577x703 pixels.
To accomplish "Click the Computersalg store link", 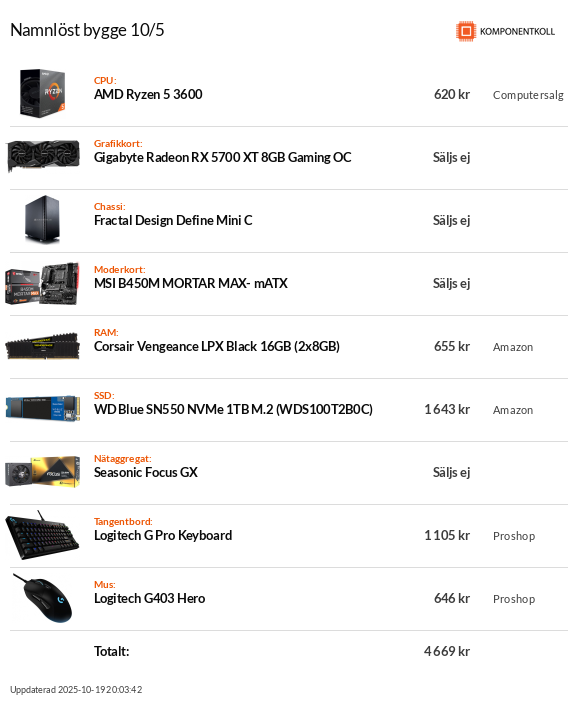I will (528, 95).
